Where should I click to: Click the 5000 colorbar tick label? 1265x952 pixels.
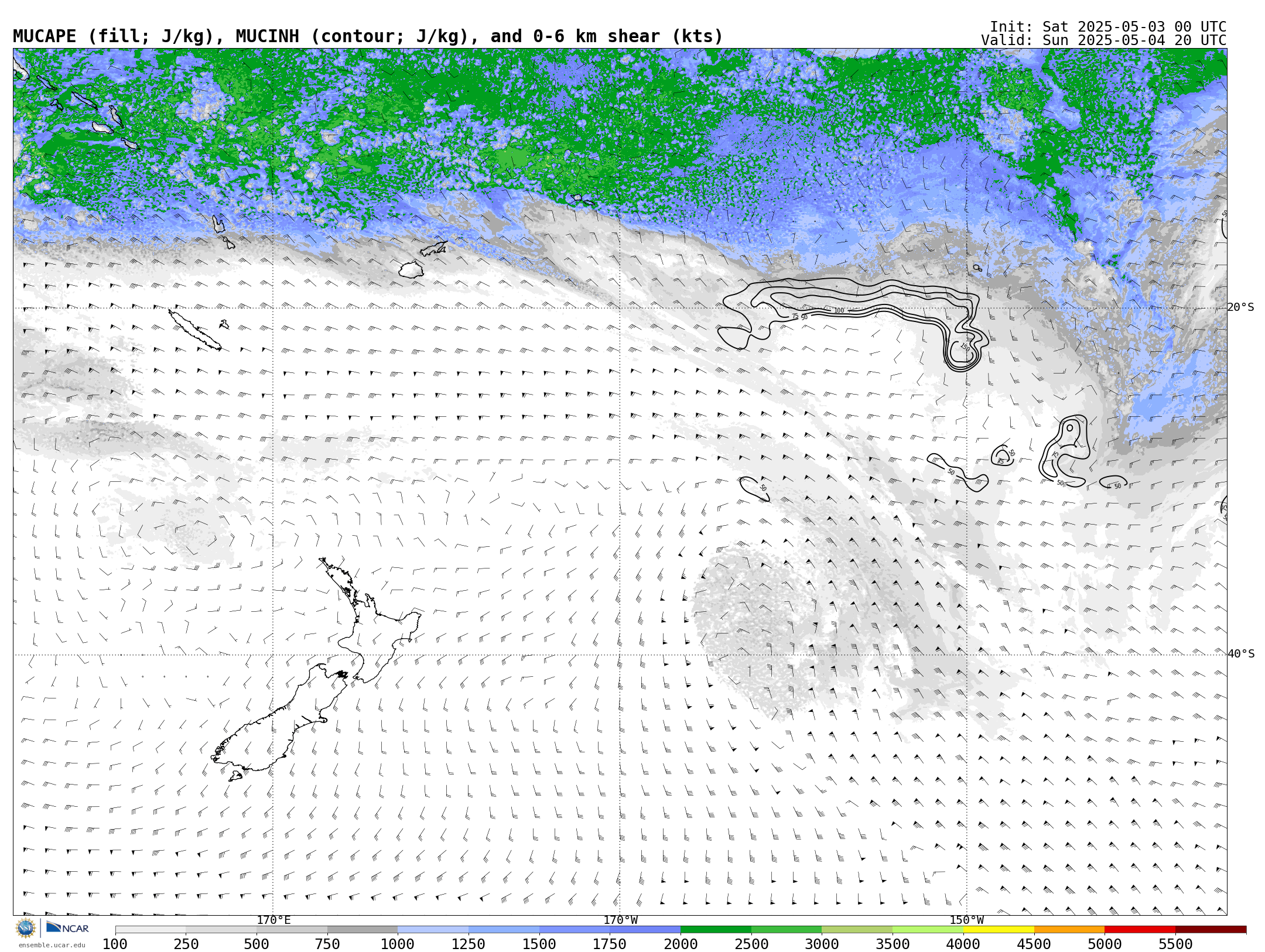coord(1105,944)
